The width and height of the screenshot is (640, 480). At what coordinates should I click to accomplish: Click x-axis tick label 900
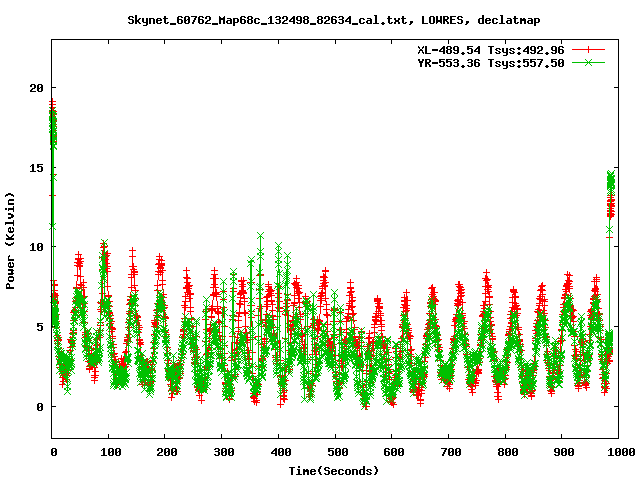[x=564, y=452]
